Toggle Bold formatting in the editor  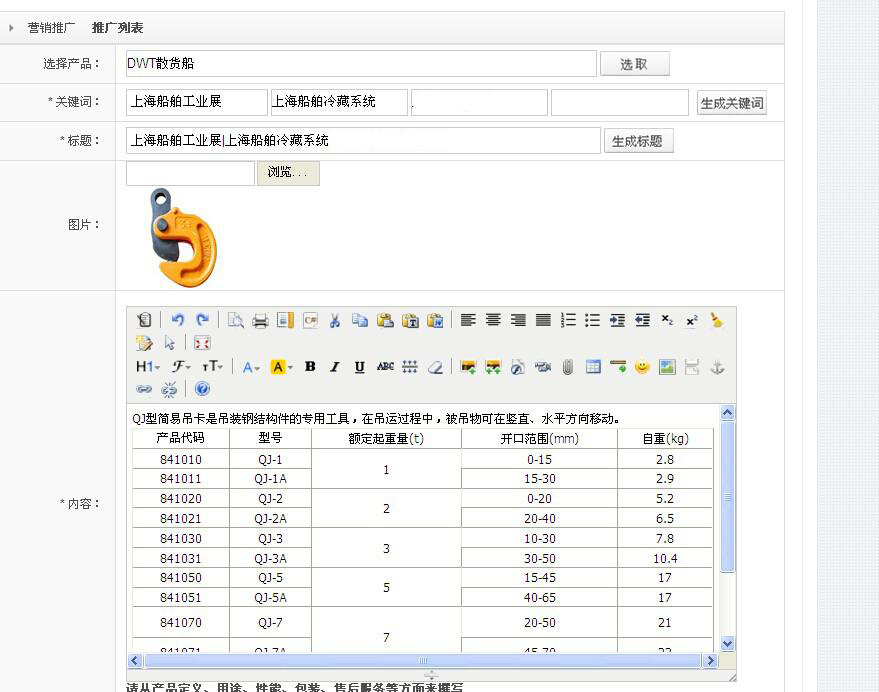tap(308, 367)
